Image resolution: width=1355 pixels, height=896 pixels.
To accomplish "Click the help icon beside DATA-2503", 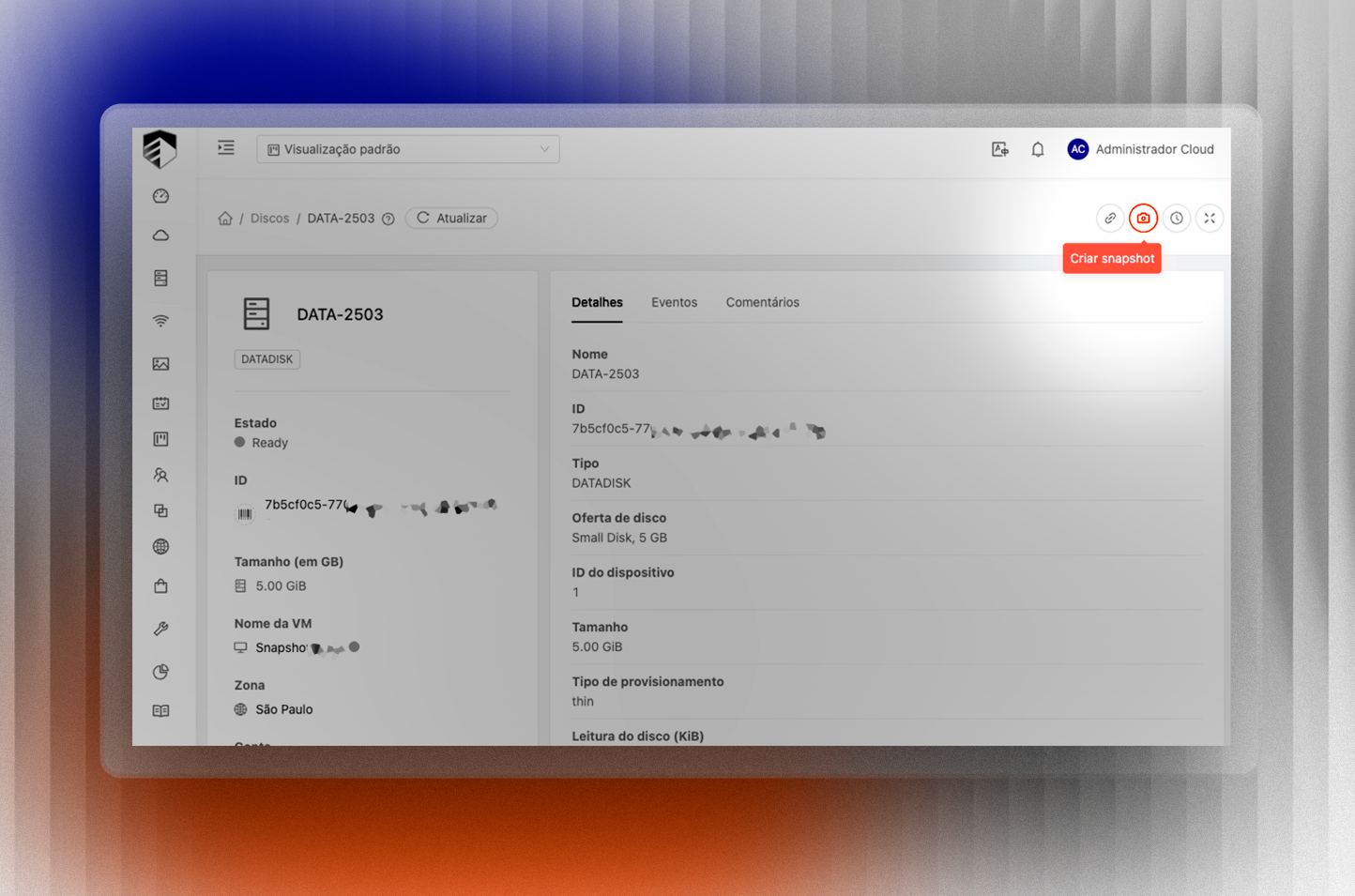I will click(388, 219).
